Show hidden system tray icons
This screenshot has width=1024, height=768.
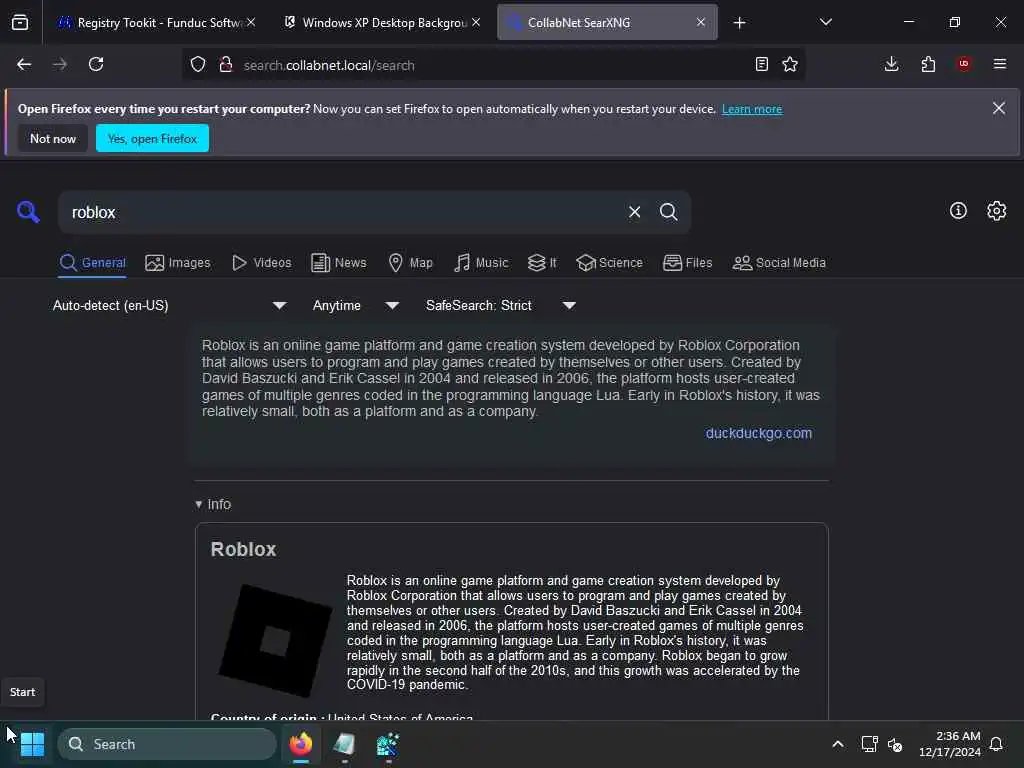(838, 744)
